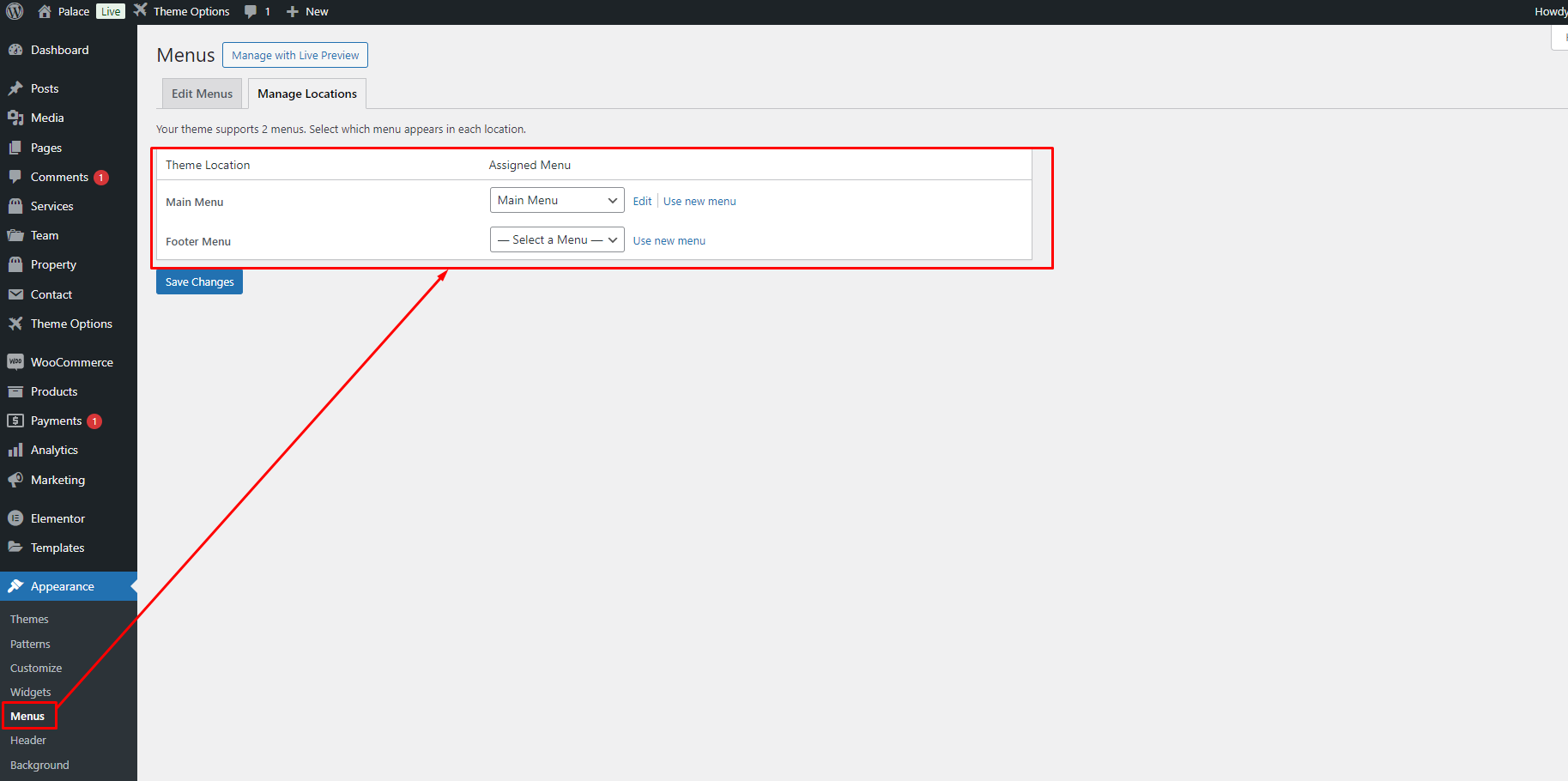Click the Payments dollar icon

click(x=15, y=421)
